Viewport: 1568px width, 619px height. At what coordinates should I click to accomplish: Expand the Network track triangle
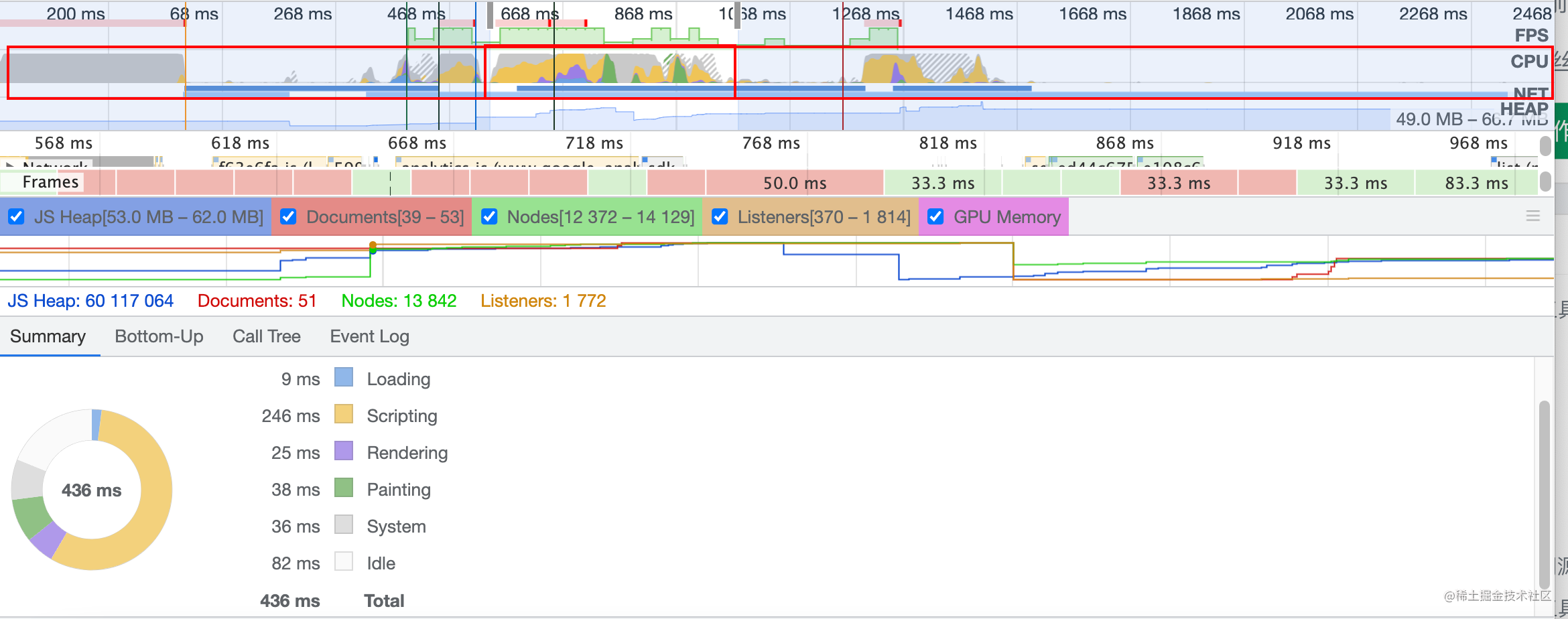click(9, 164)
